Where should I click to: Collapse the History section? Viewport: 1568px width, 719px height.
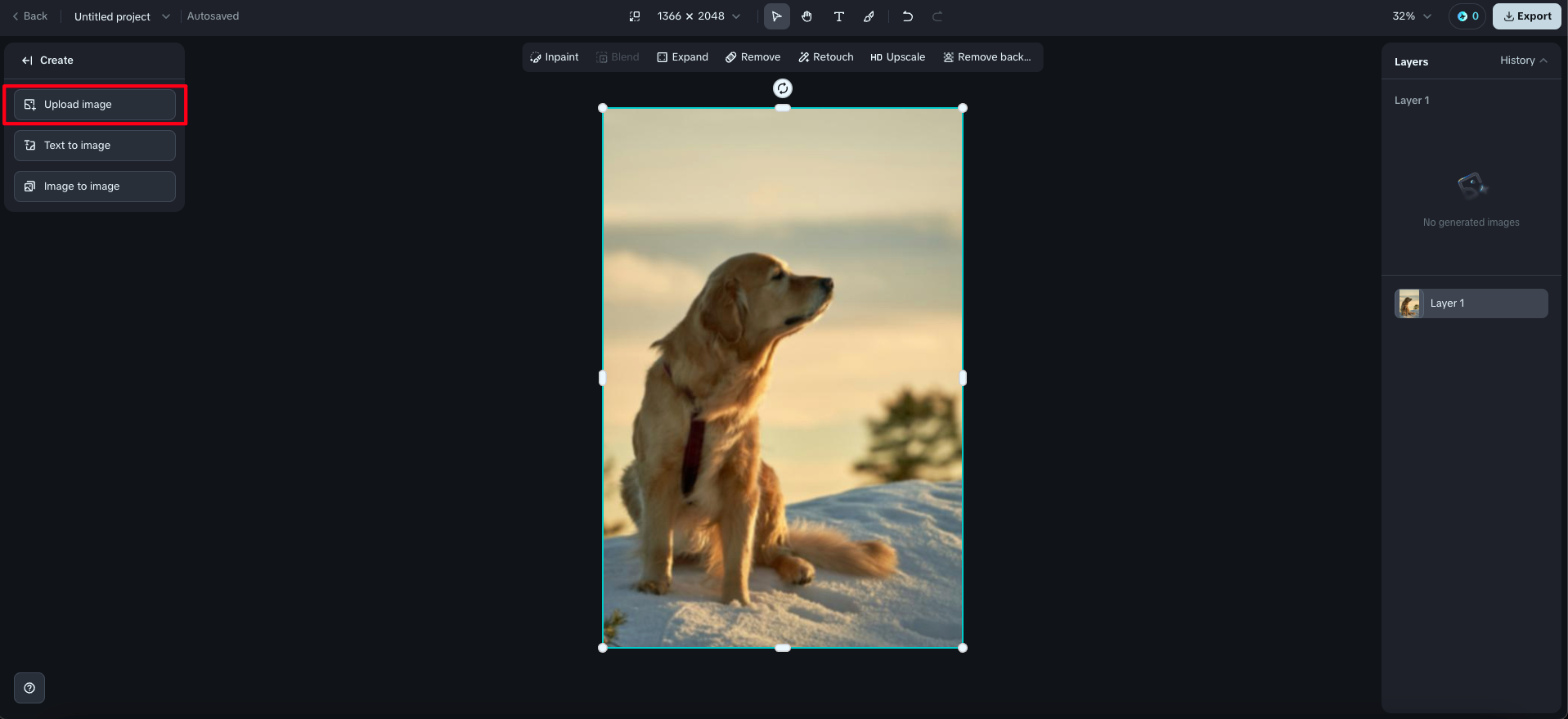point(1523,61)
